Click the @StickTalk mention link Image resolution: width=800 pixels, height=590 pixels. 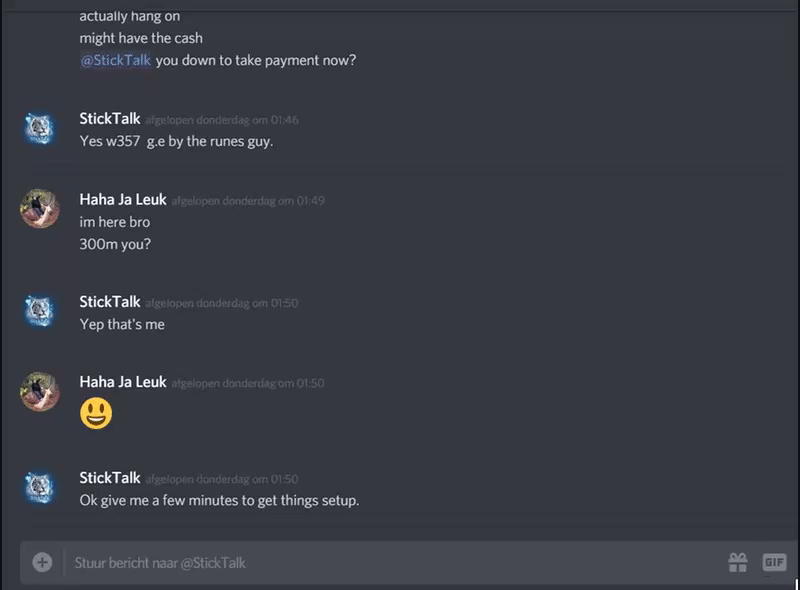click(x=116, y=60)
